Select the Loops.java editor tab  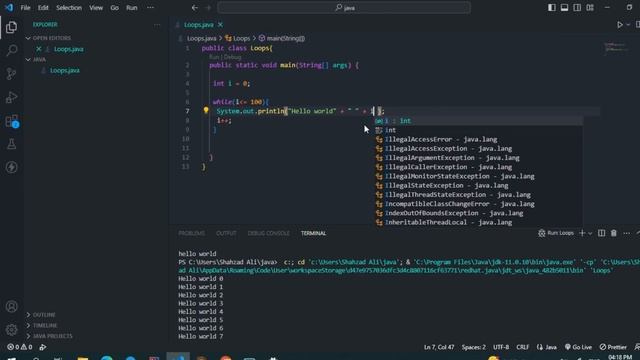click(x=198, y=25)
